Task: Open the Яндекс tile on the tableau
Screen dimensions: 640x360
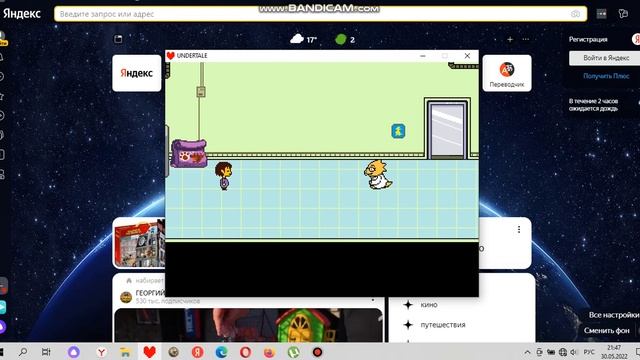Action: pos(137,73)
